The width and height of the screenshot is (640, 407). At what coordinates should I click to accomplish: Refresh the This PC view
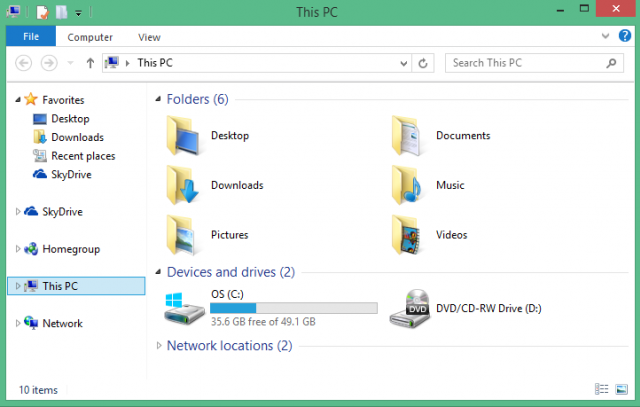(423, 63)
